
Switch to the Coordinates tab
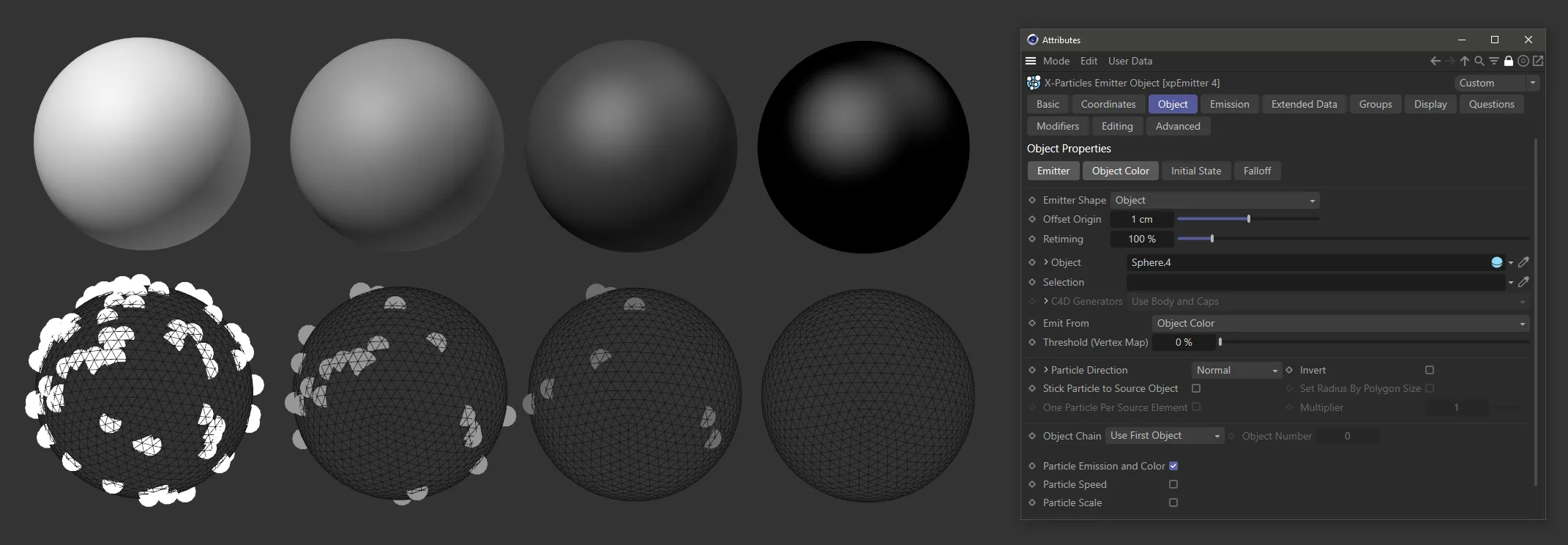click(1108, 104)
